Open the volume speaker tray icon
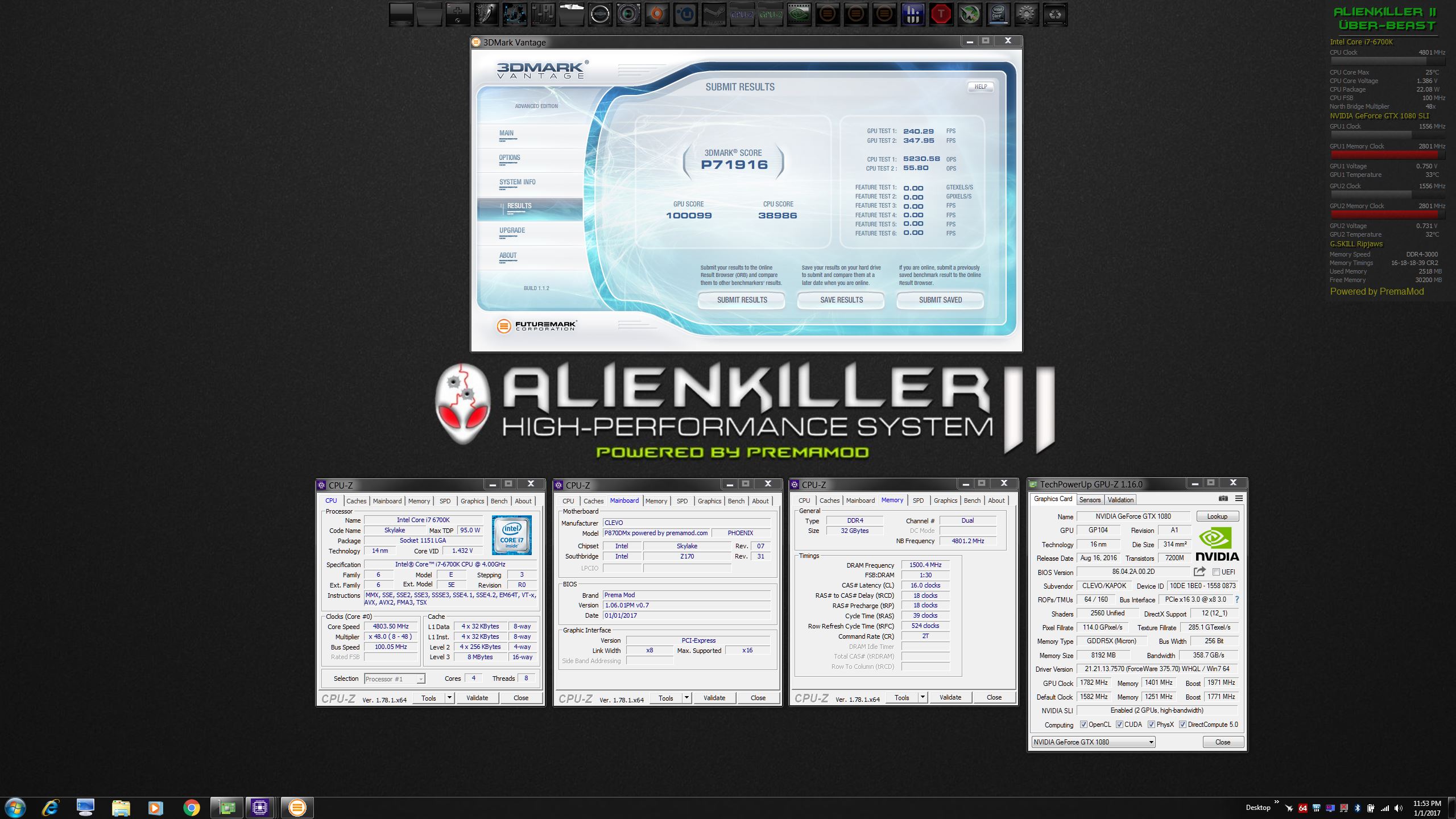 [1398, 808]
